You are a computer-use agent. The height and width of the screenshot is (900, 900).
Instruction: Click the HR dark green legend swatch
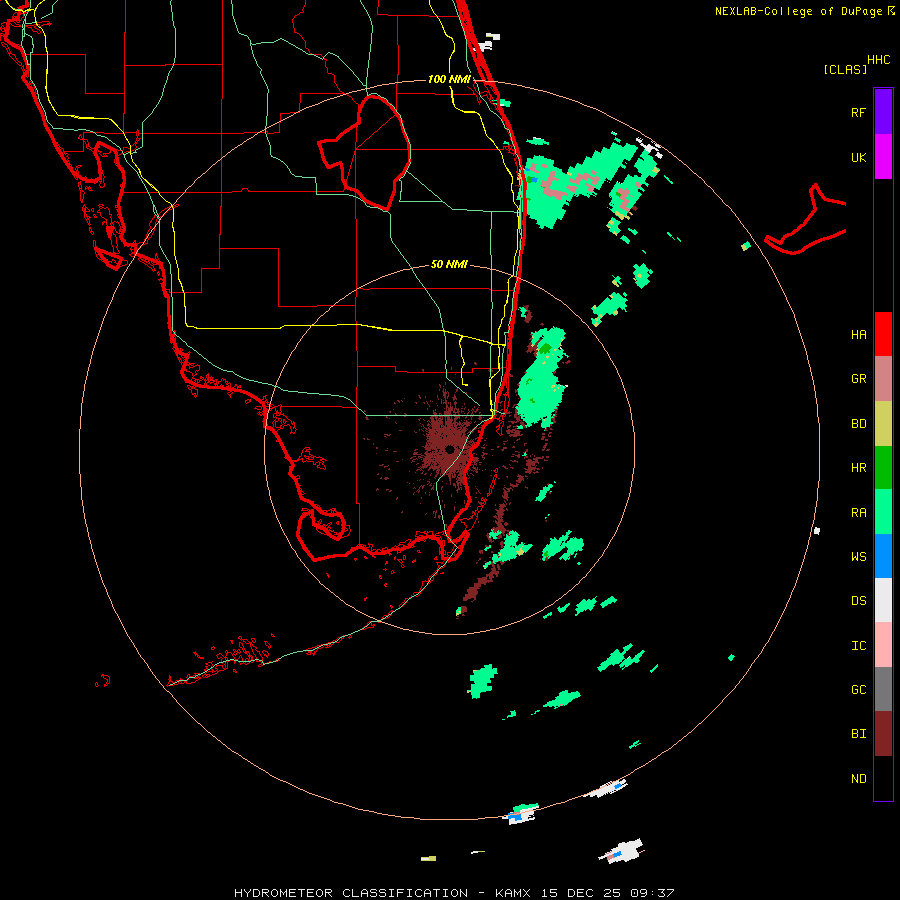click(x=883, y=468)
